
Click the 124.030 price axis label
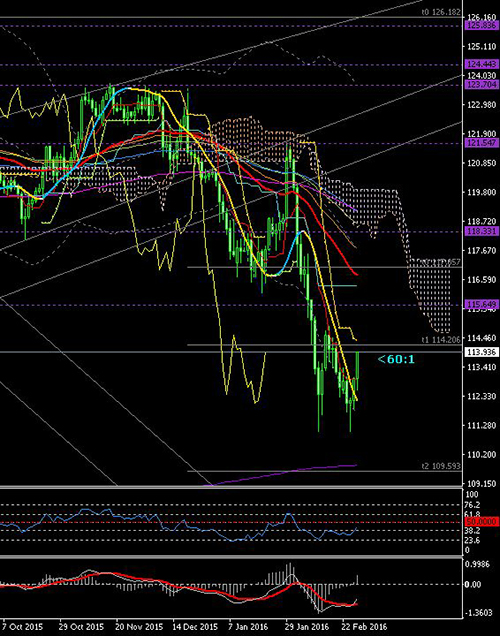click(x=482, y=75)
